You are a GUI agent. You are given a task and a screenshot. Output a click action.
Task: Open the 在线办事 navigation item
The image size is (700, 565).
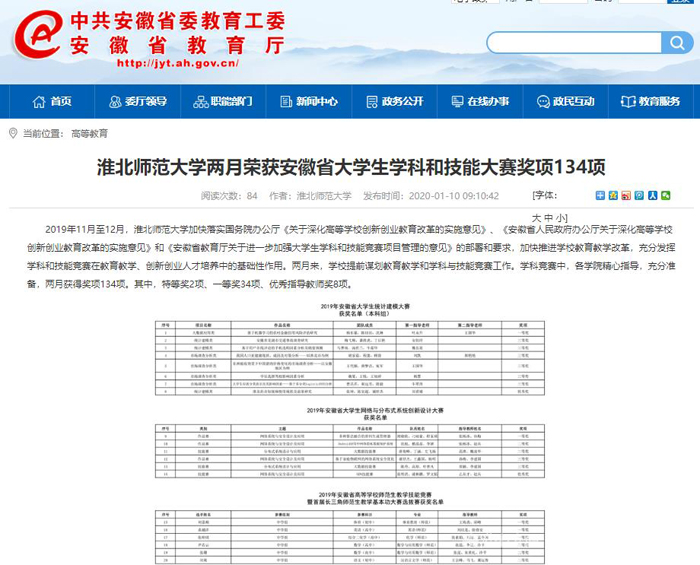click(480, 101)
